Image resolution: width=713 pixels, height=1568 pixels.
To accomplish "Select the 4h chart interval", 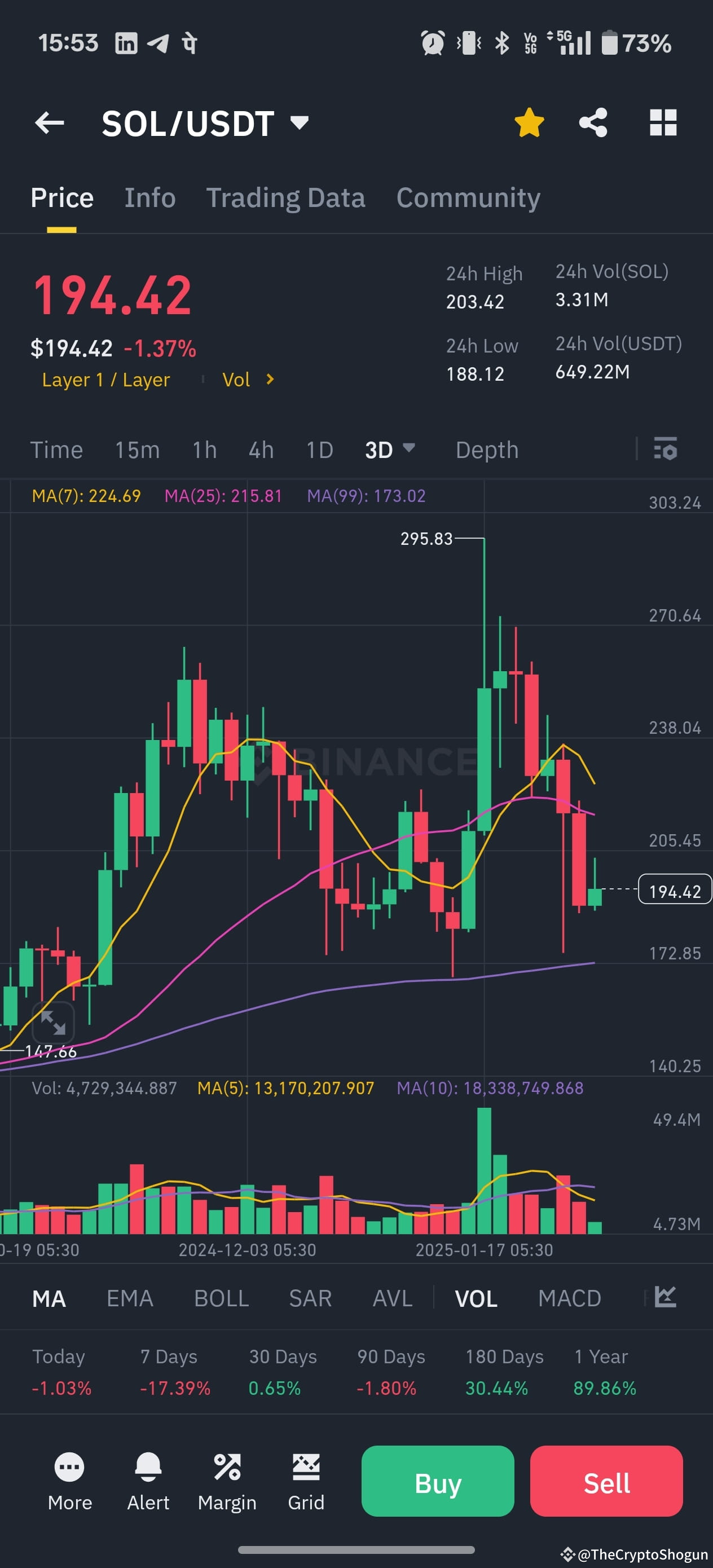I will coord(261,450).
